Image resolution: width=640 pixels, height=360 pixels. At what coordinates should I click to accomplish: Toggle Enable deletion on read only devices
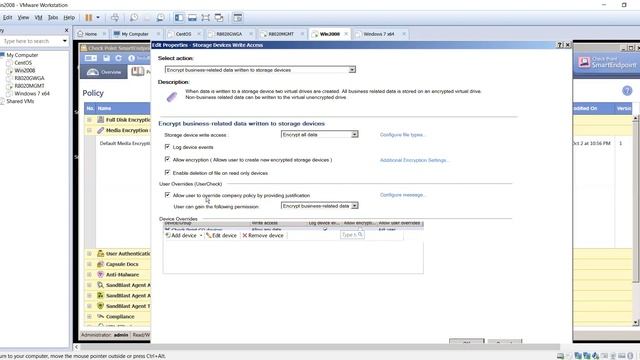167,173
